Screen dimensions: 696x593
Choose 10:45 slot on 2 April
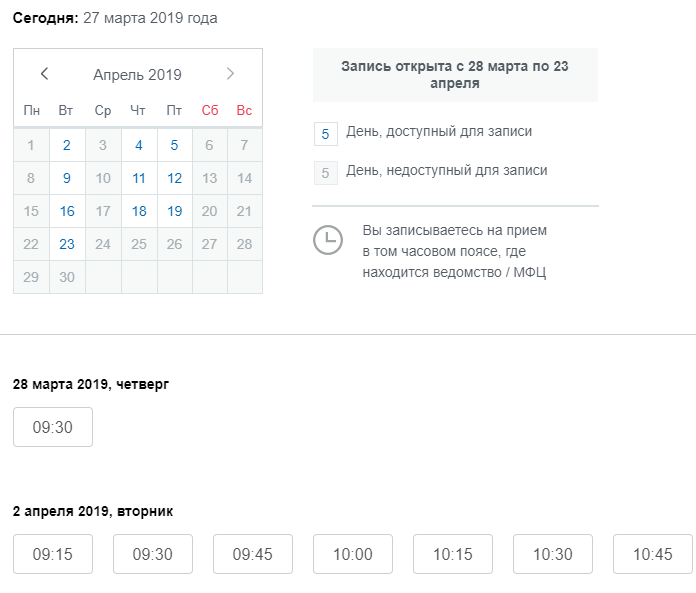[x=653, y=554]
